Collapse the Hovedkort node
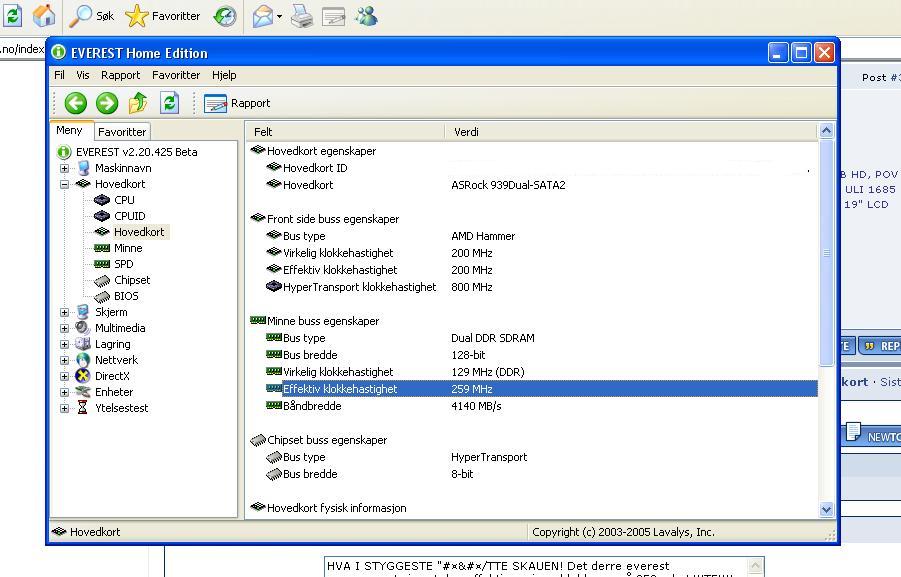901x577 pixels. pos(64,184)
